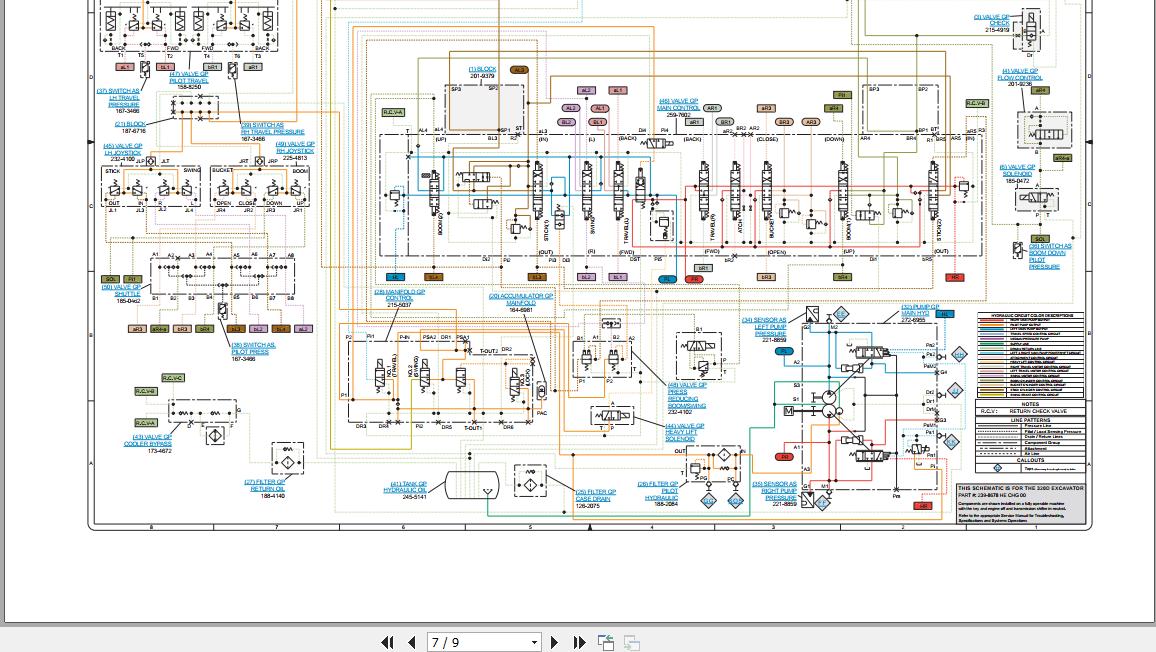
Task: Open the Valve GP Flow Control link
Action: pyautogui.click(x=1020, y=74)
